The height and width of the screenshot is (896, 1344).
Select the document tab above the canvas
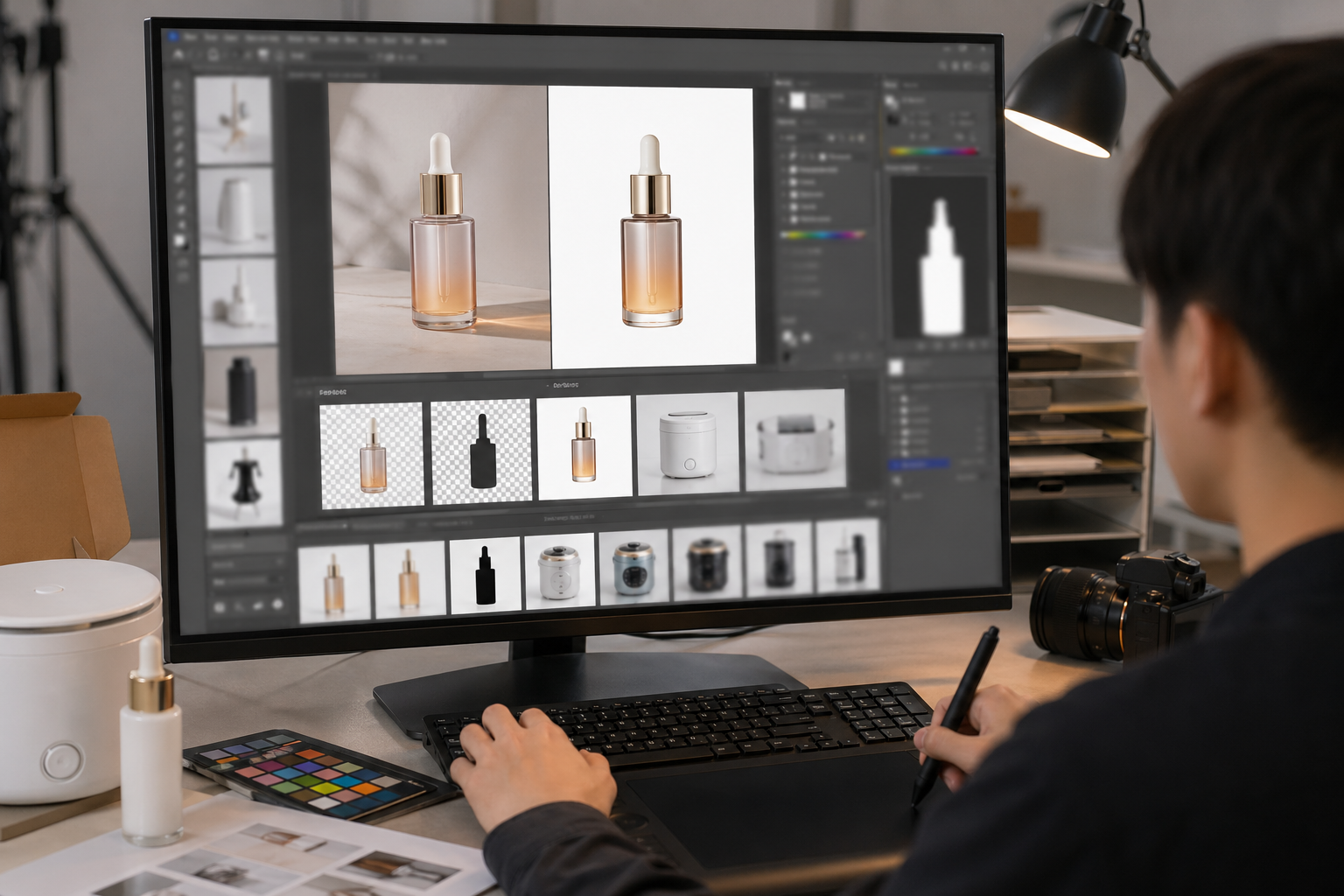306,76
